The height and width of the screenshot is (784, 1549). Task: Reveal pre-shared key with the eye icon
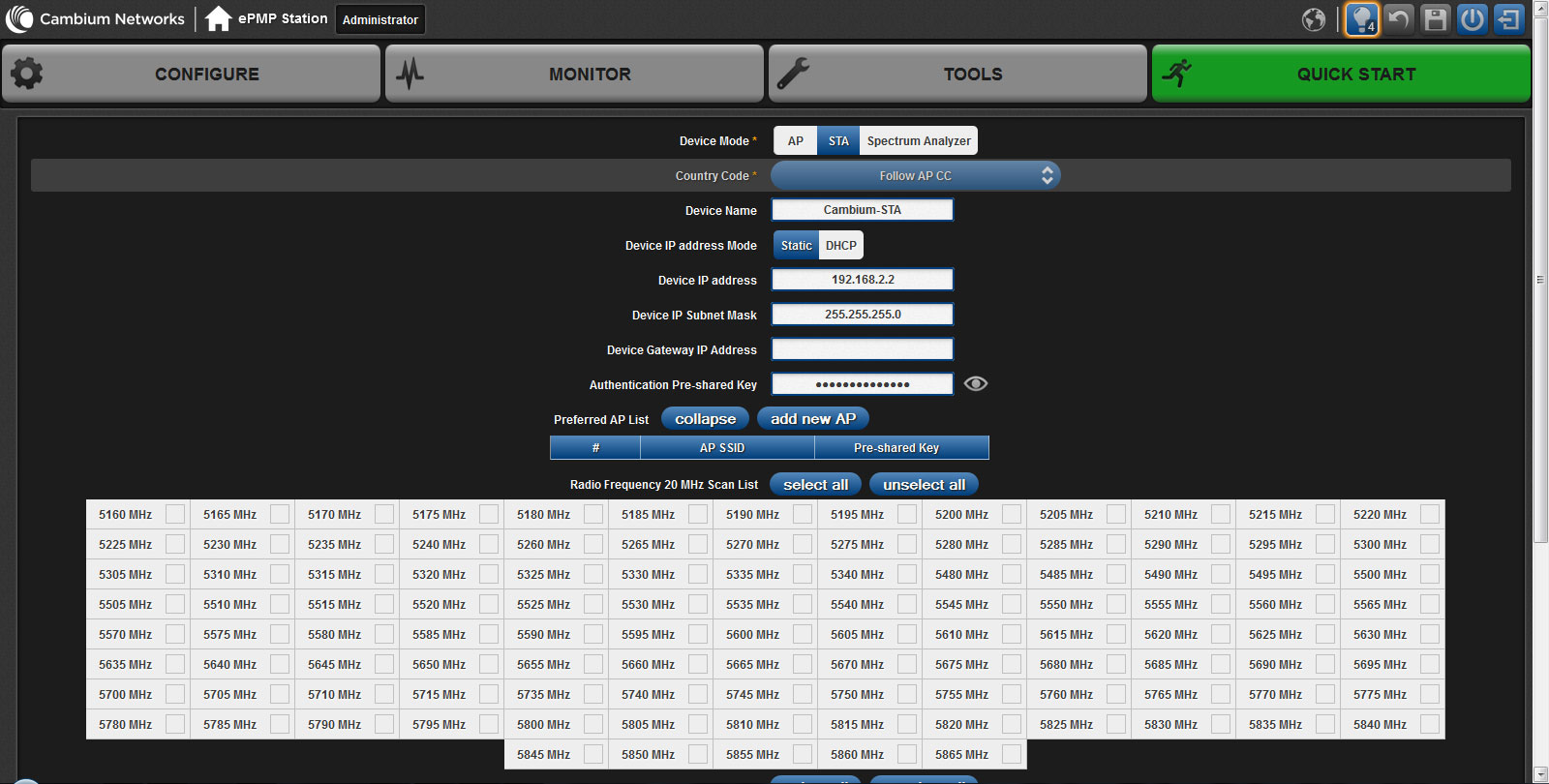pos(976,384)
